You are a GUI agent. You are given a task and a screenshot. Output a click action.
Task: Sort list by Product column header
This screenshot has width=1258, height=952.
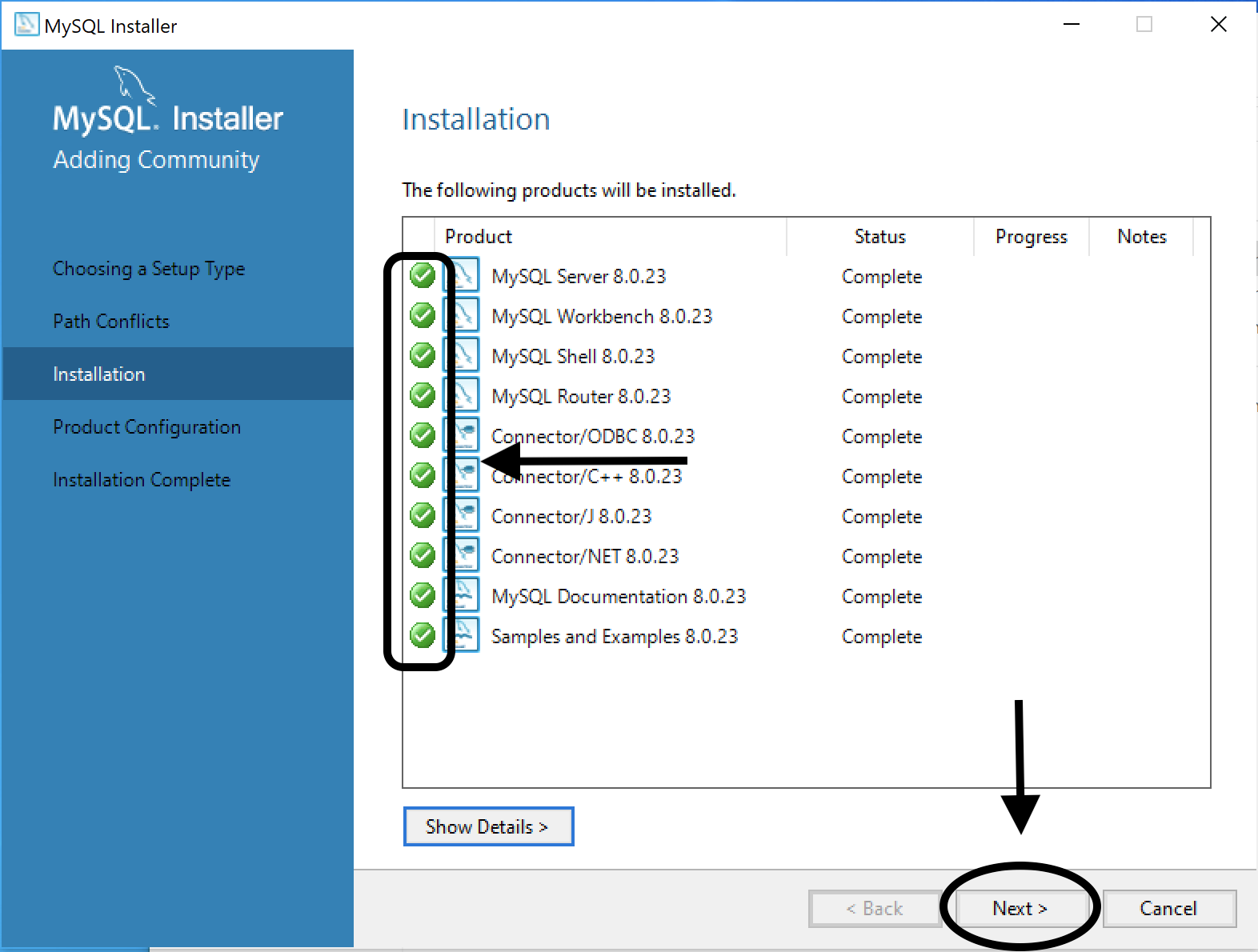tap(611, 237)
